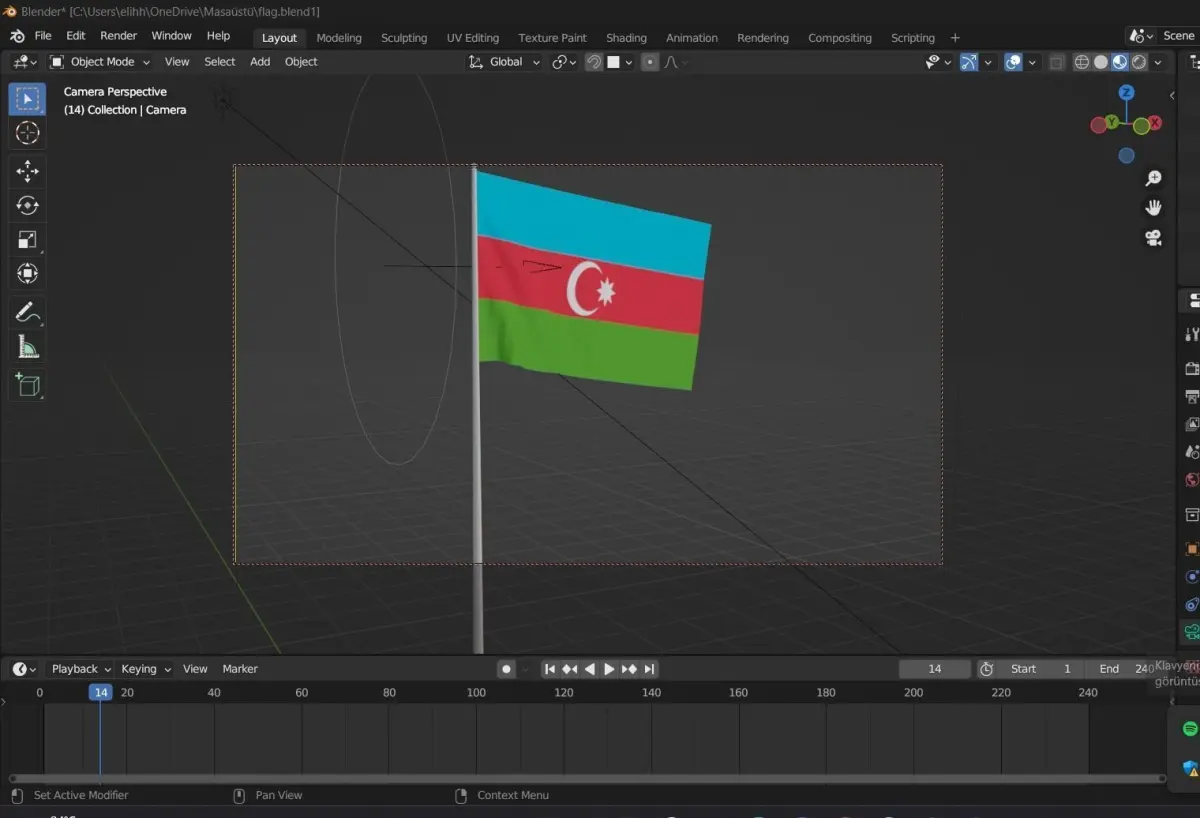Open the Window menu
This screenshot has width=1200, height=818.
pyautogui.click(x=171, y=36)
